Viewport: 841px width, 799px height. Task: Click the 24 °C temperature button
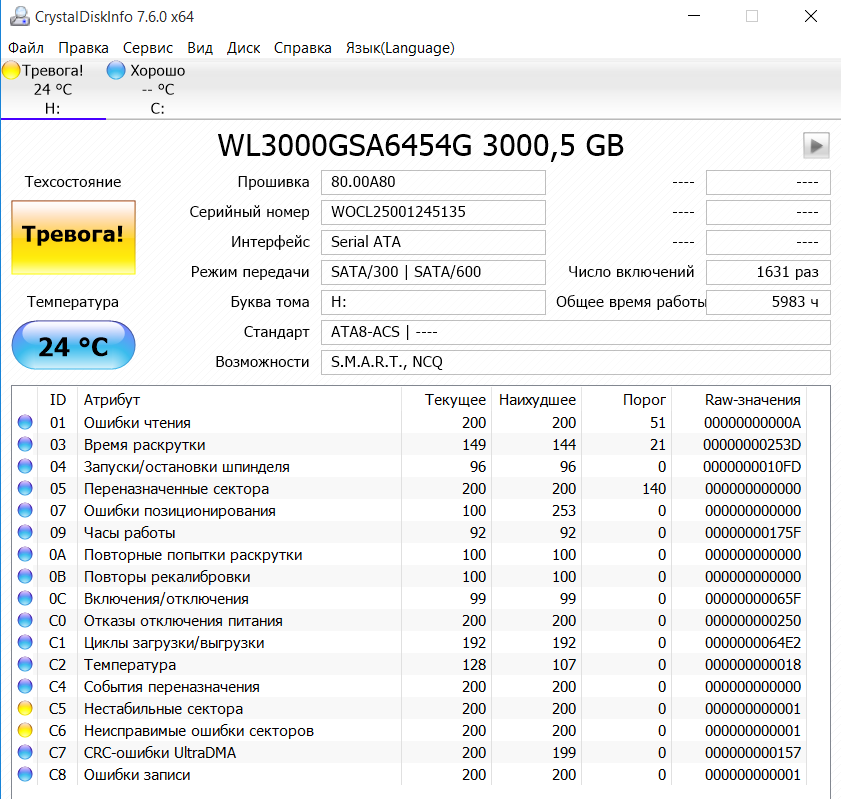[73, 346]
